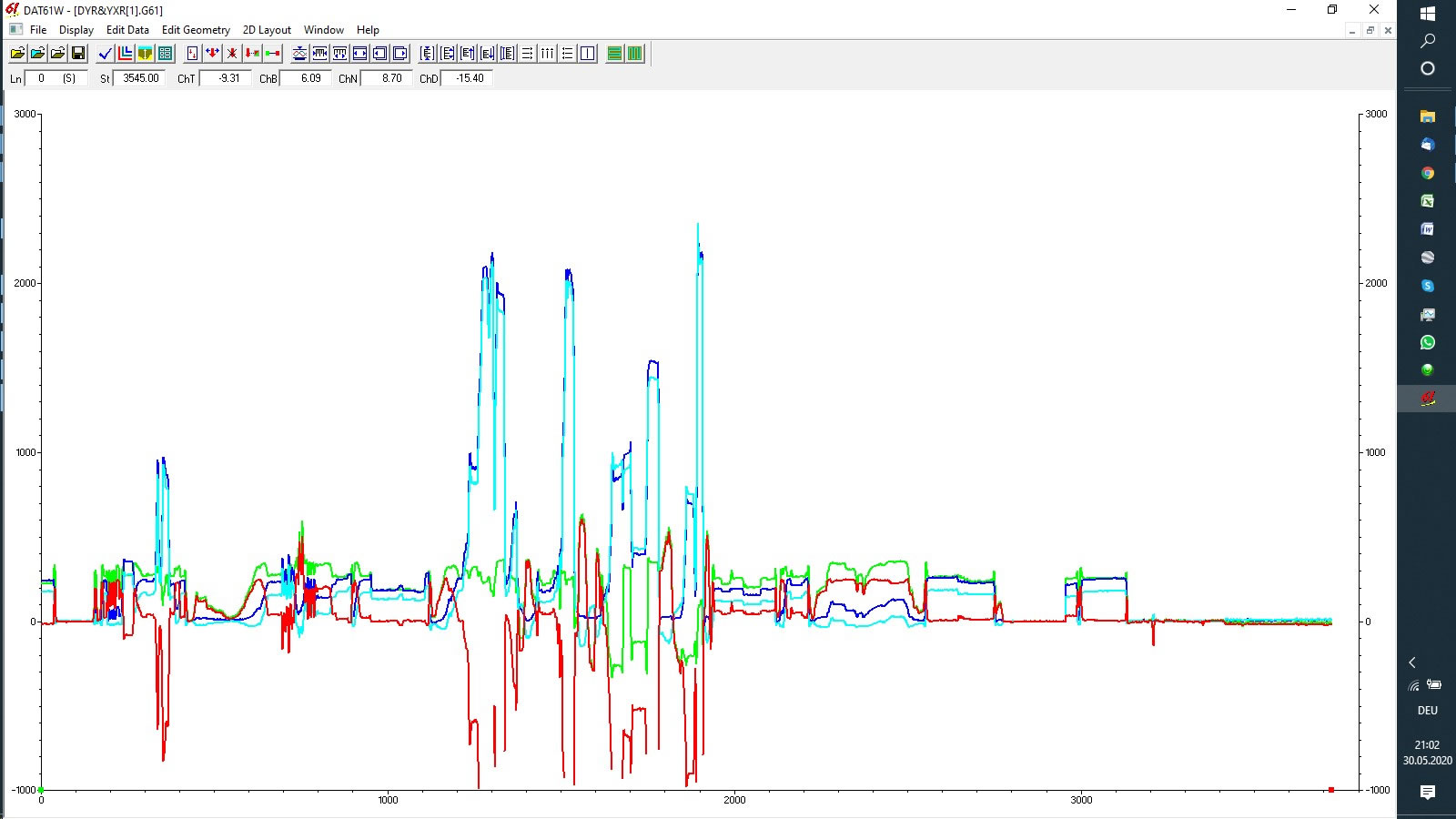
Task: Show hidden system tray icons
Action: click(1412, 662)
